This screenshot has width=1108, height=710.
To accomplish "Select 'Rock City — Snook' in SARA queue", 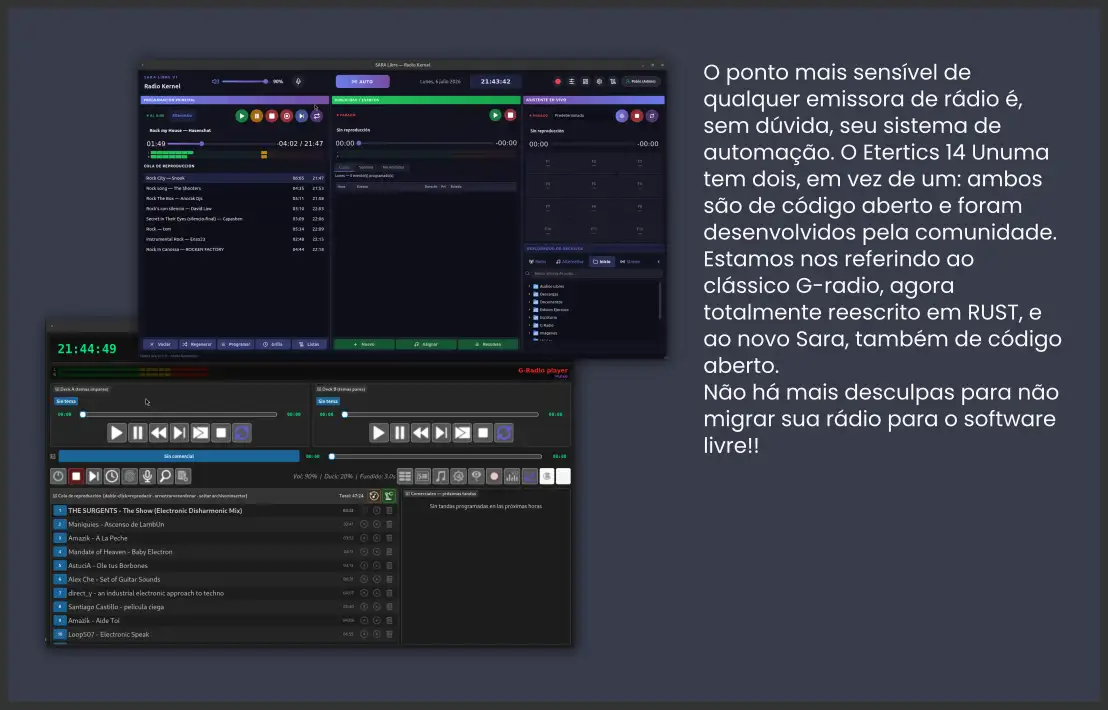I will (x=234, y=178).
